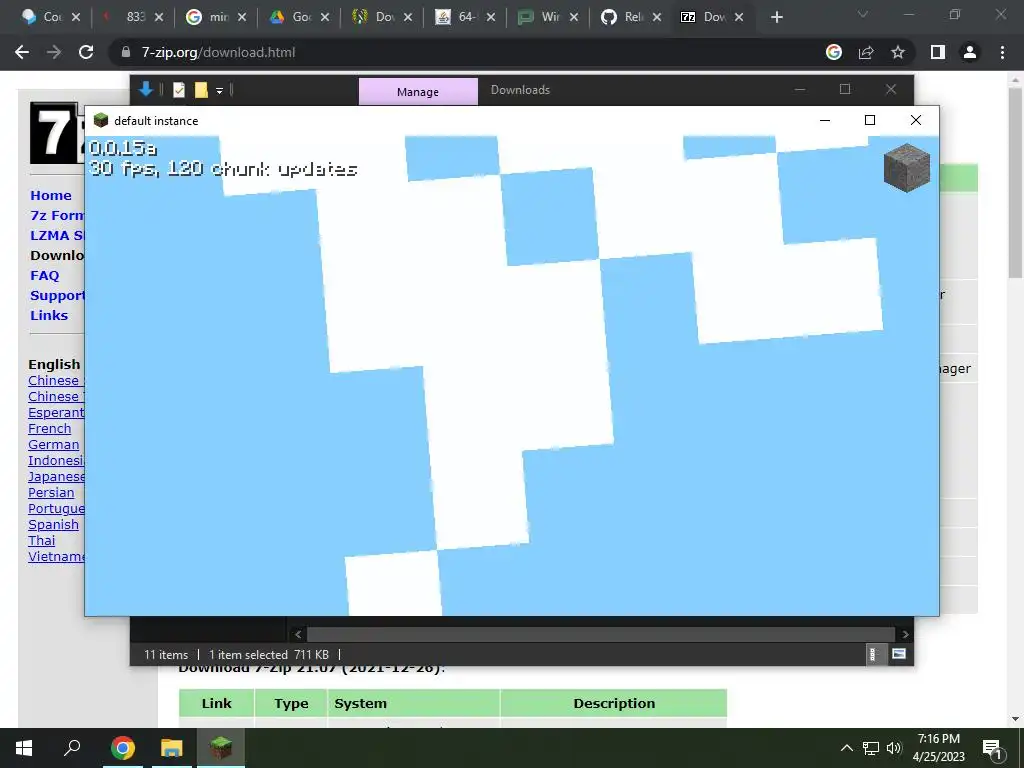This screenshot has height=768, width=1024.
Task: Close the active 7-Zip Download tab
Action: point(739,17)
